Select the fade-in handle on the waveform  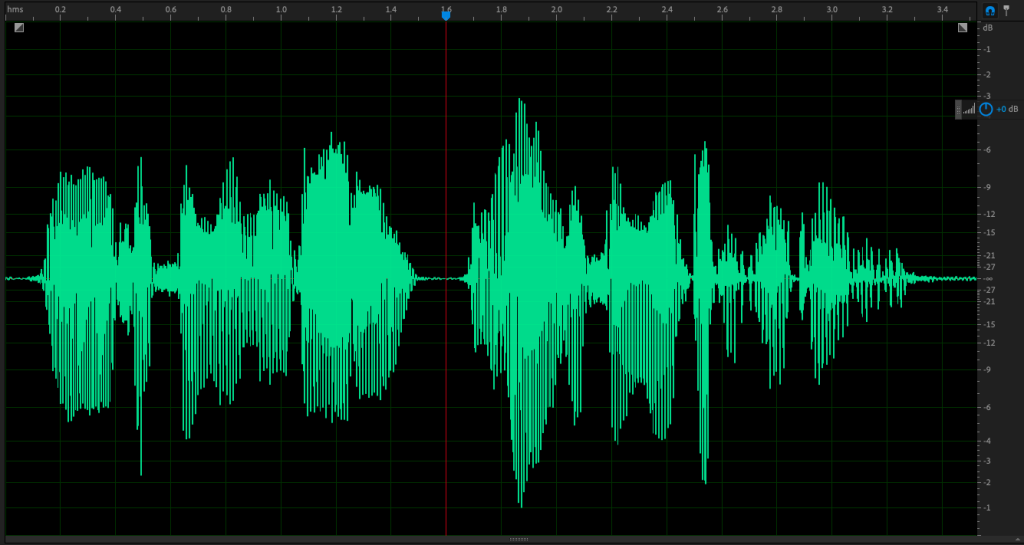click(x=19, y=27)
